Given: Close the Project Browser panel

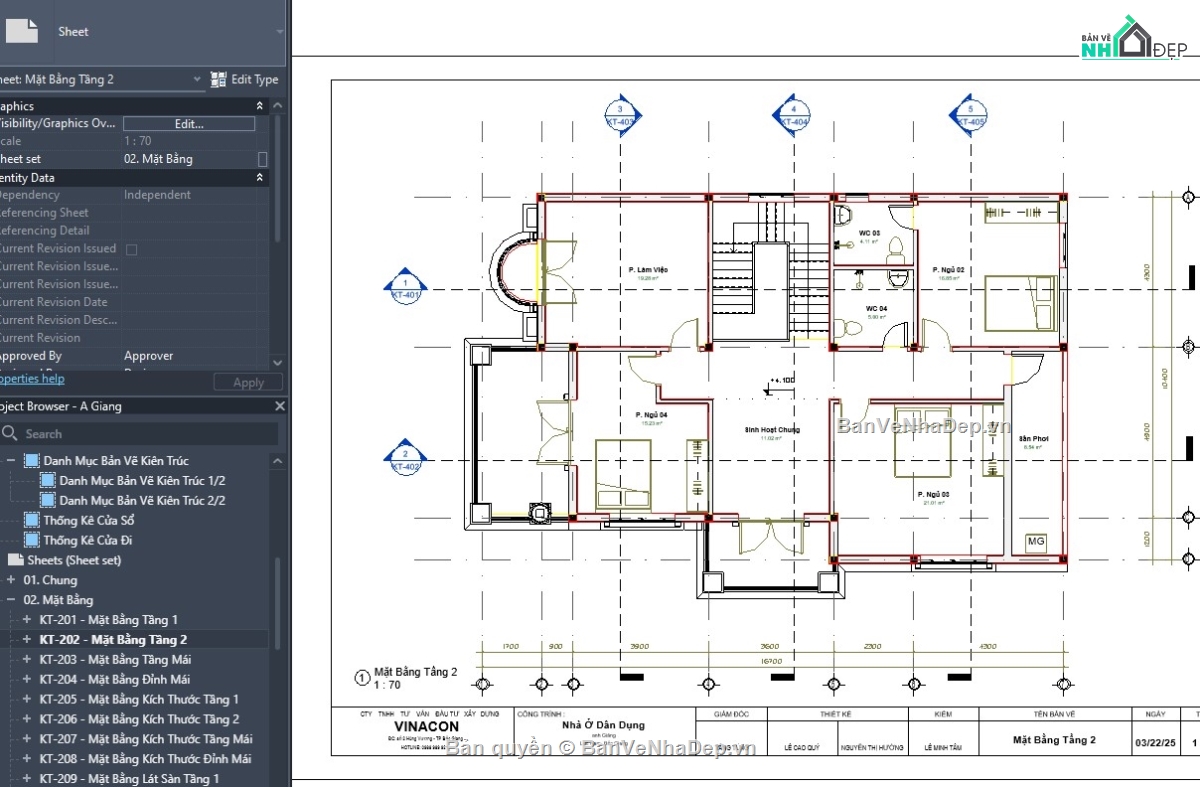Looking at the screenshot, I should pos(280,406).
